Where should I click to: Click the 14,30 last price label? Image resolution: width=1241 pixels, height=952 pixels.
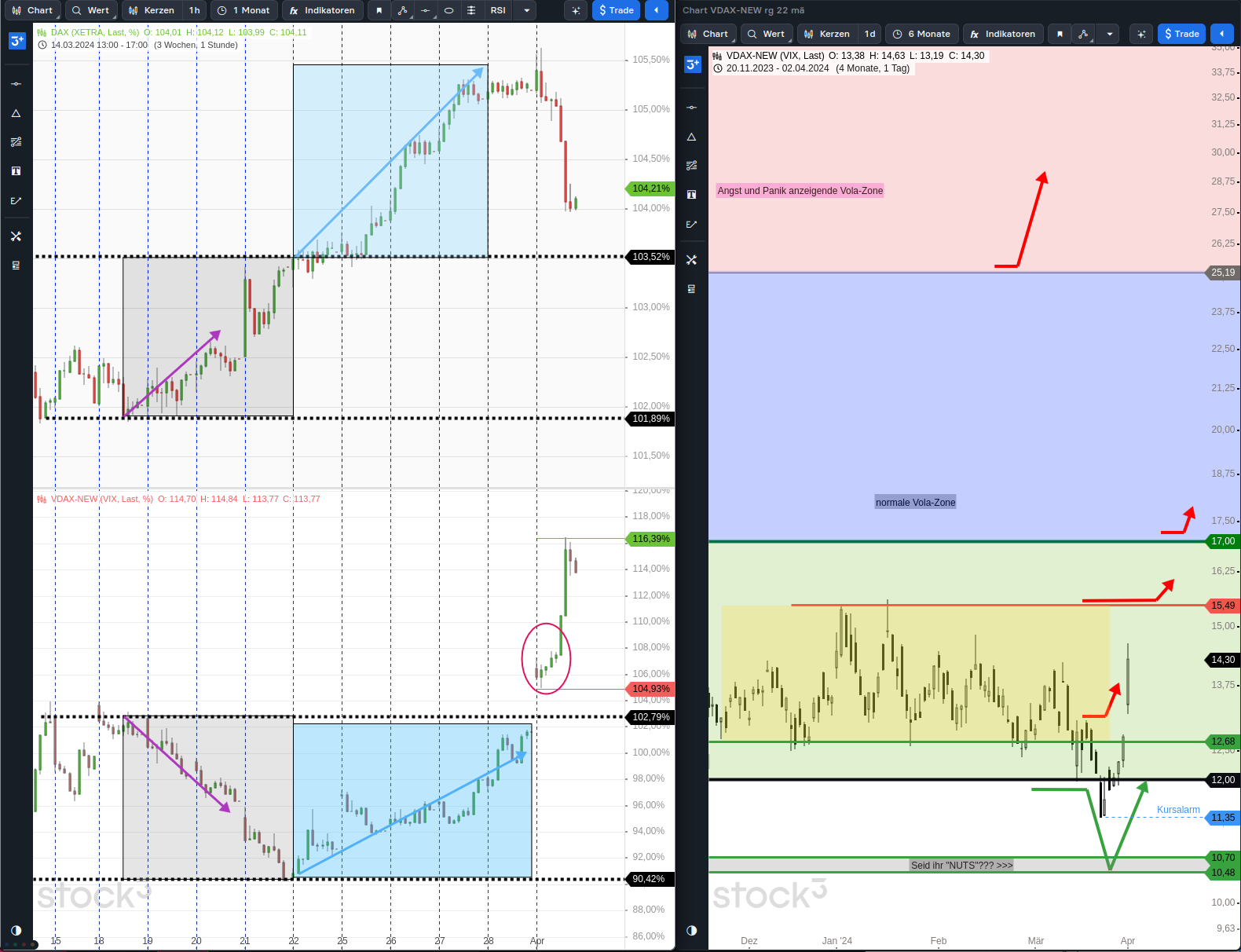point(1223,660)
